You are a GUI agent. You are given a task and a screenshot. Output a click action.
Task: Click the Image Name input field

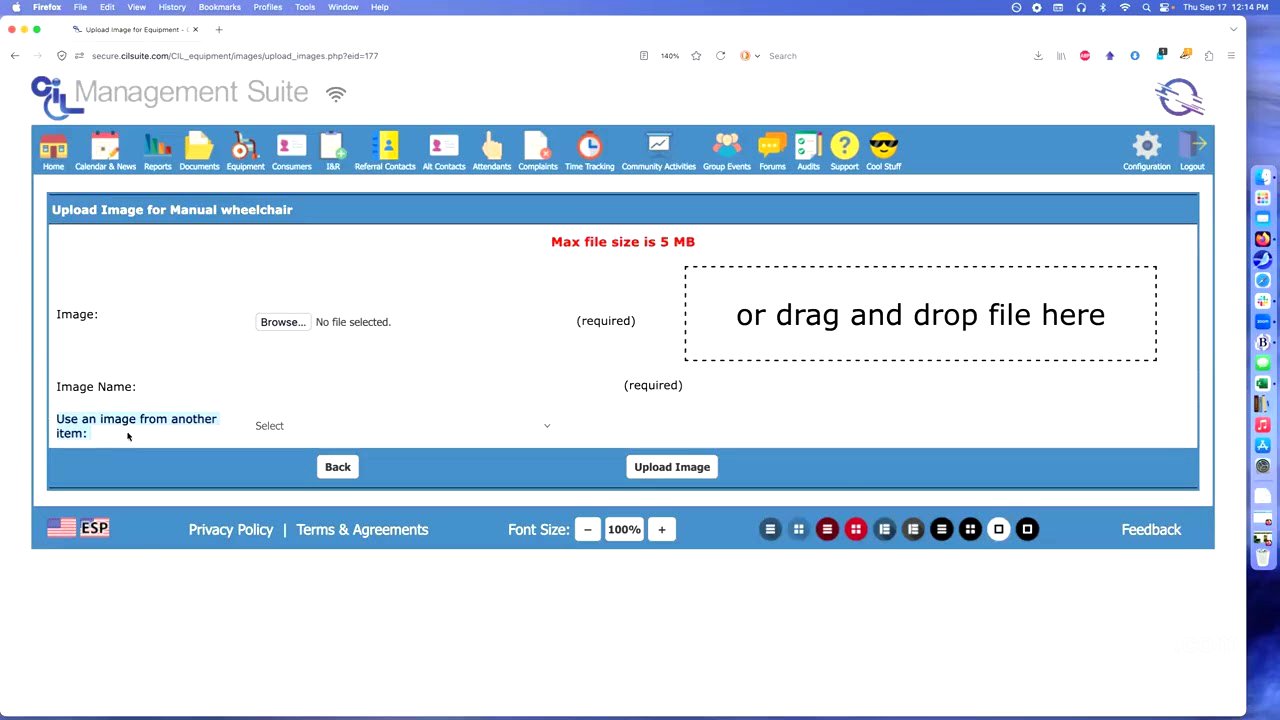[x=435, y=386]
